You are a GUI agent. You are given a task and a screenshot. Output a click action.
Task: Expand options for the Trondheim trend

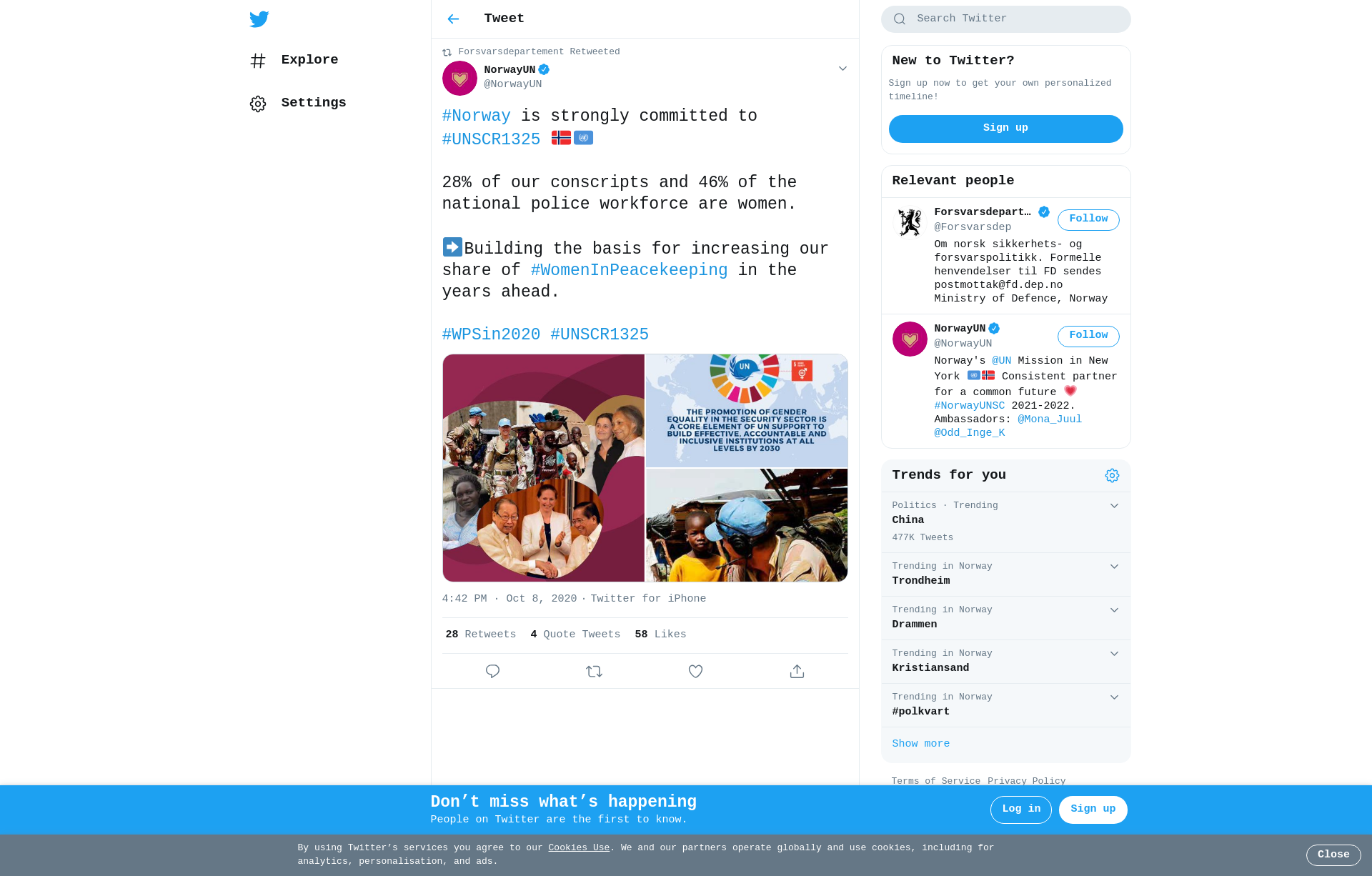pyautogui.click(x=1114, y=567)
